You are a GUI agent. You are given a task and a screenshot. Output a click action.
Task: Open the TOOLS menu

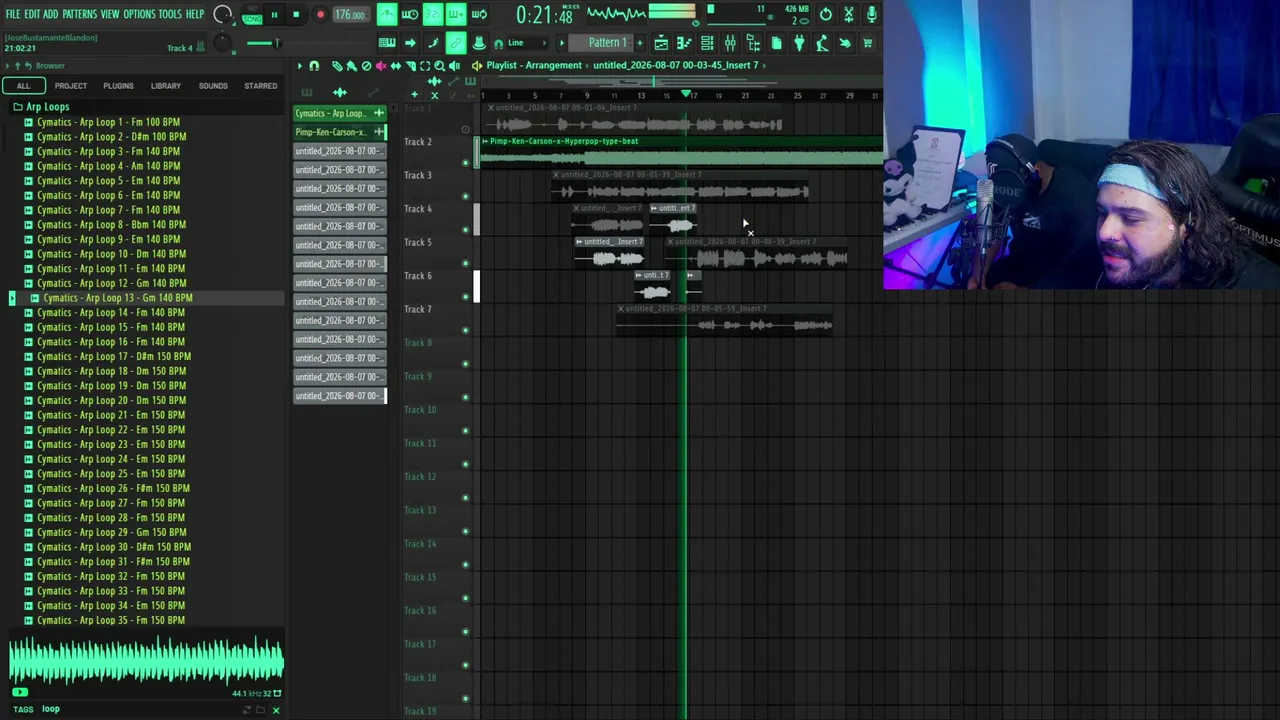[170, 14]
